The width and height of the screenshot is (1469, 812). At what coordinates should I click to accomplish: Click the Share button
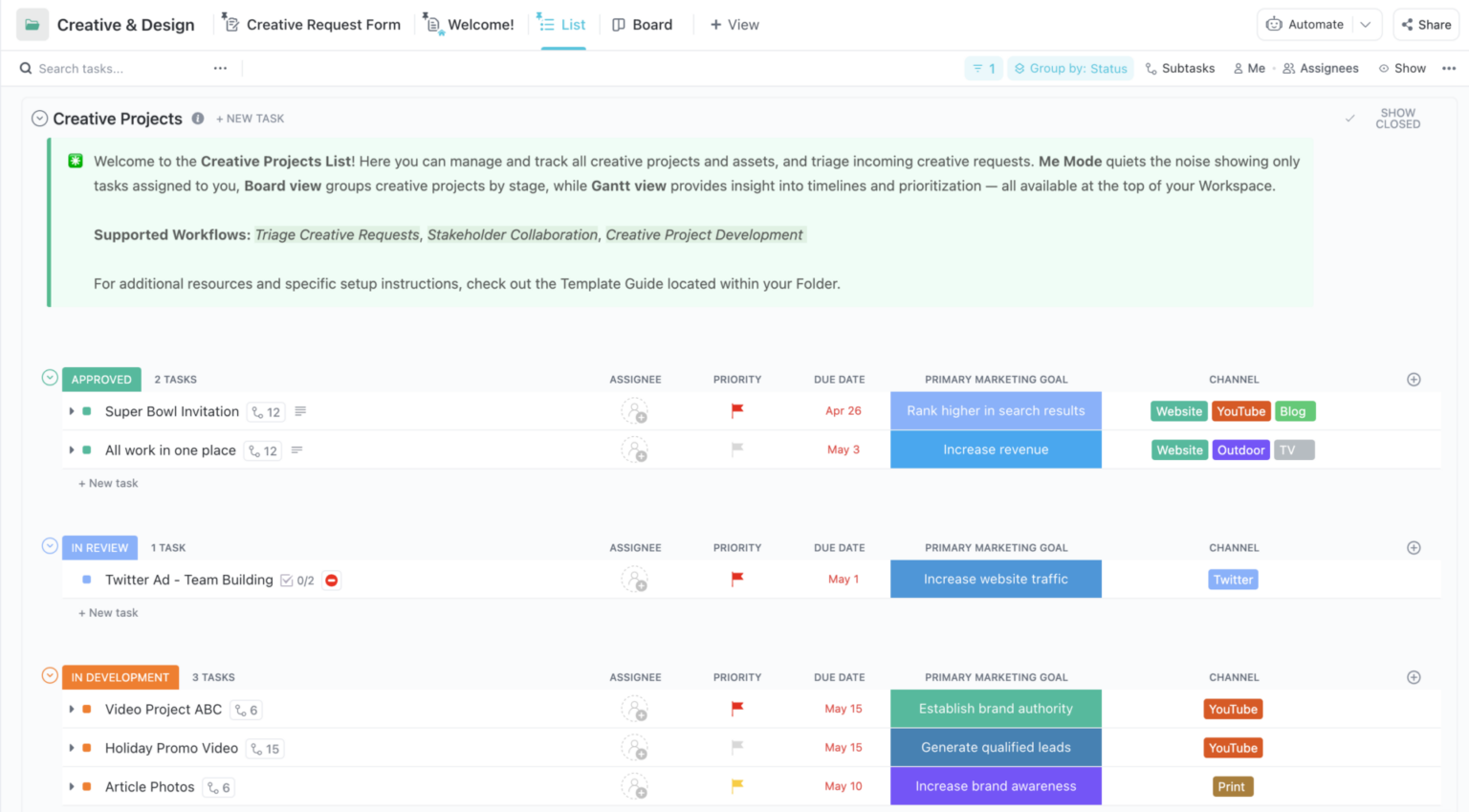pyautogui.click(x=1426, y=24)
